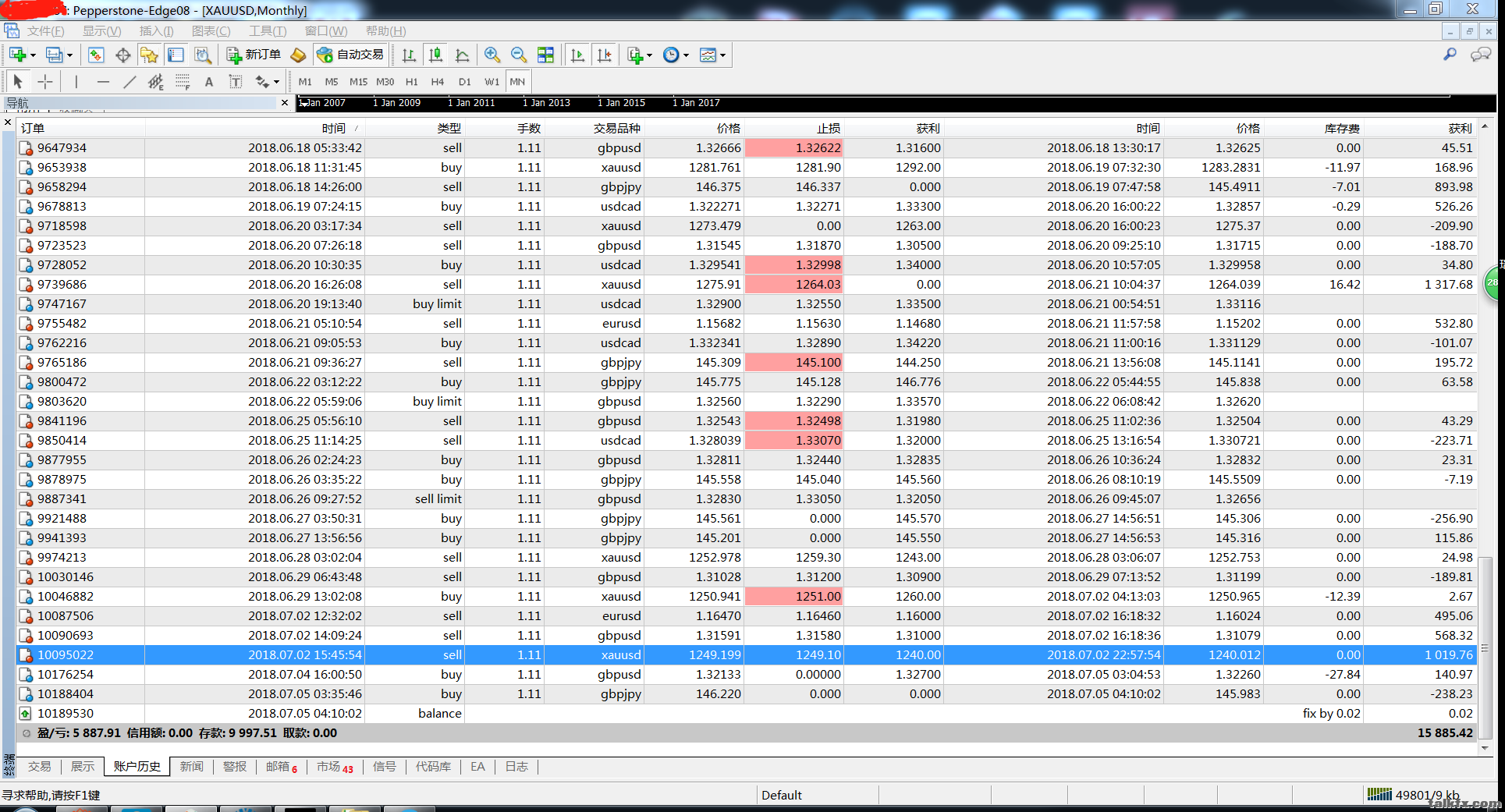1505x812 pixels.
Task: Expand the Templates dropdown arrow
Action: [722, 55]
